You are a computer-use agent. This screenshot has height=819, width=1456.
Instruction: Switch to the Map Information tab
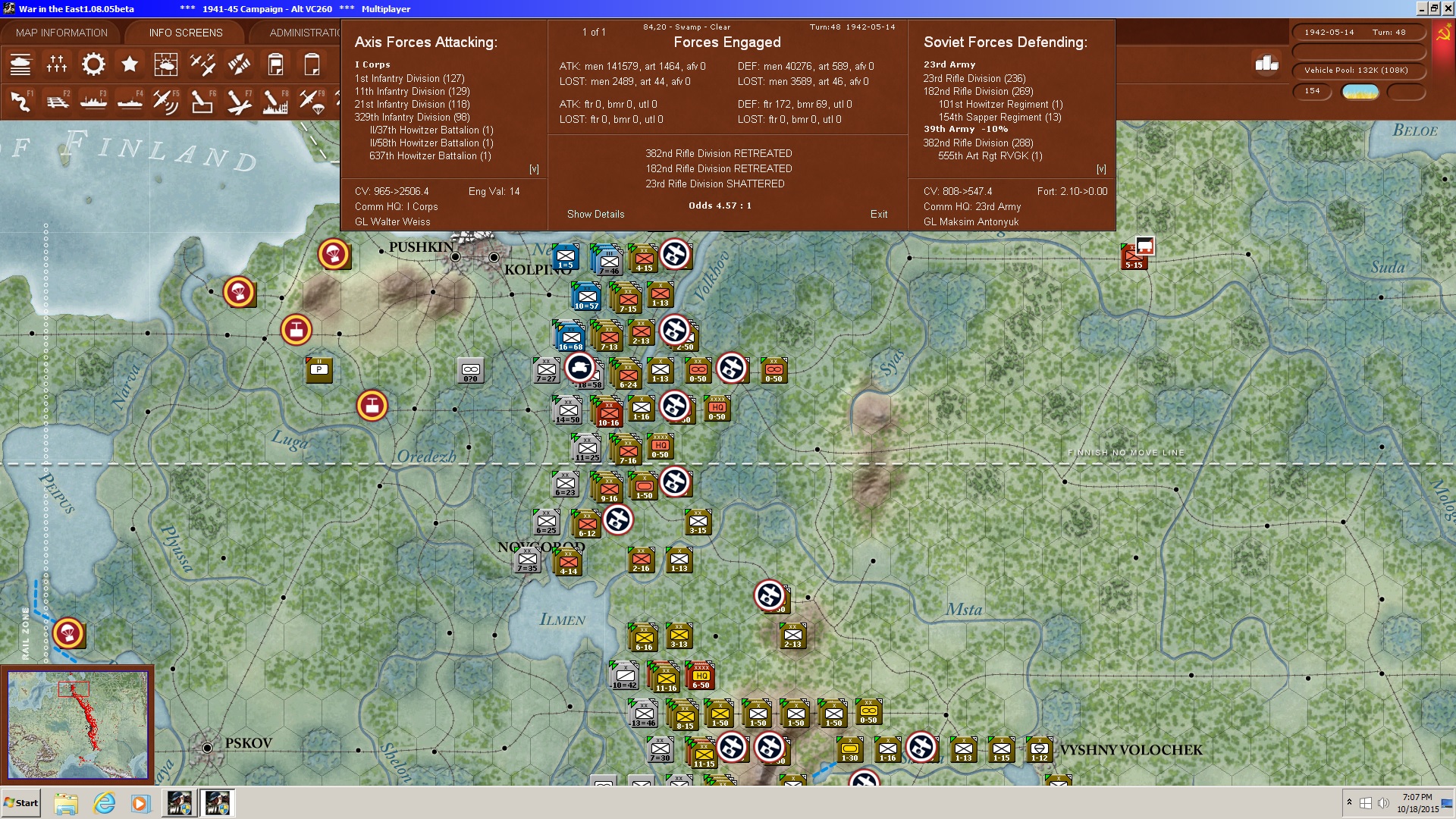coord(61,33)
